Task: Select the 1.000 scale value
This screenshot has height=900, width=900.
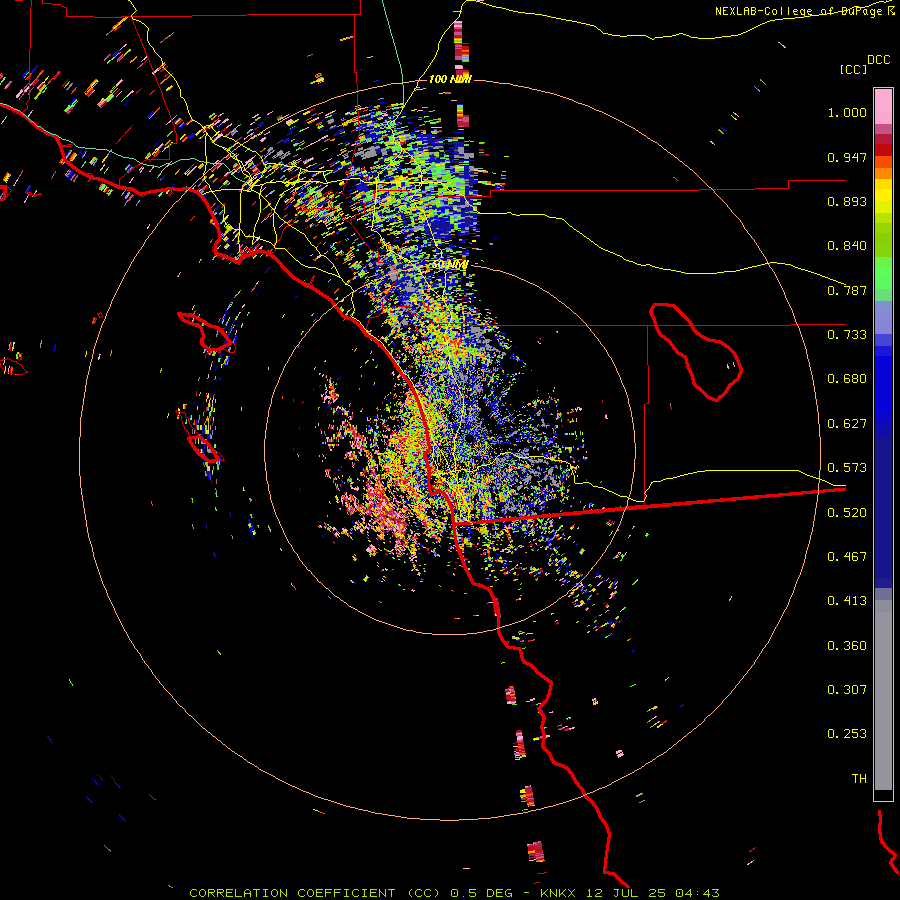Action: [847, 112]
